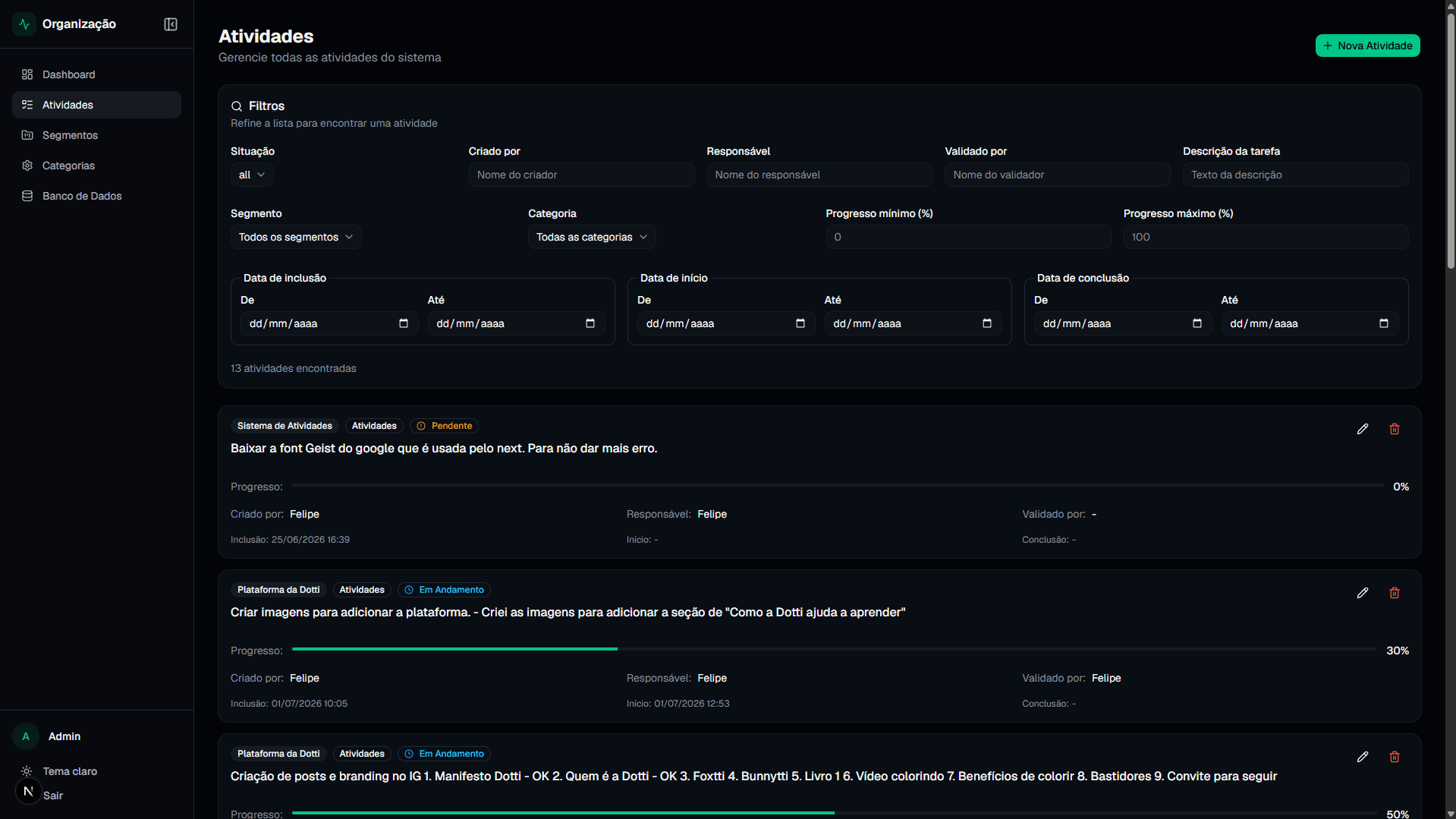Click the 30% progress bar of 'Criar imagens'
1456x819 pixels.
(x=834, y=650)
